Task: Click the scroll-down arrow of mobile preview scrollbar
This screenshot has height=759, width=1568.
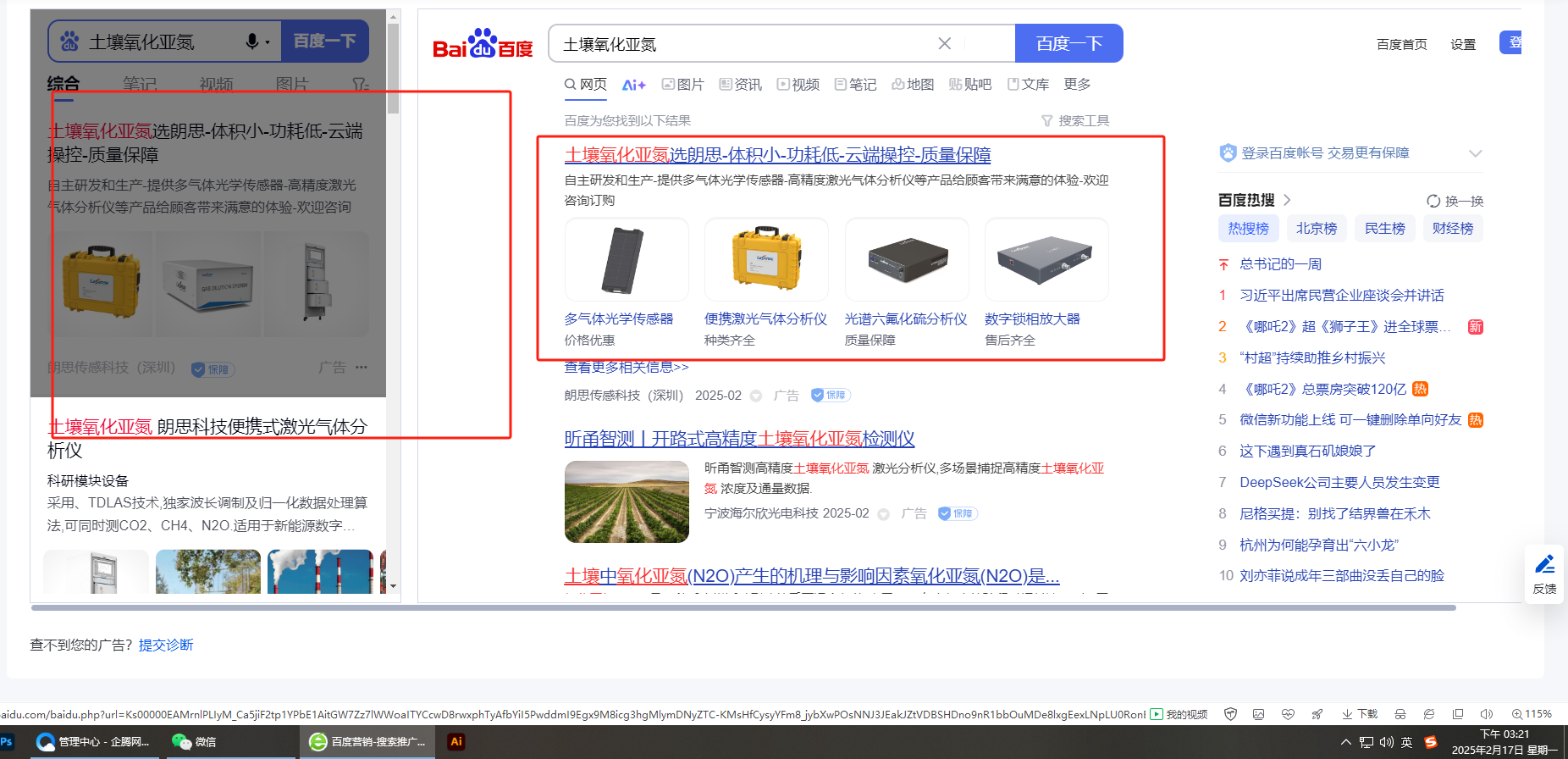Action: coord(393,586)
